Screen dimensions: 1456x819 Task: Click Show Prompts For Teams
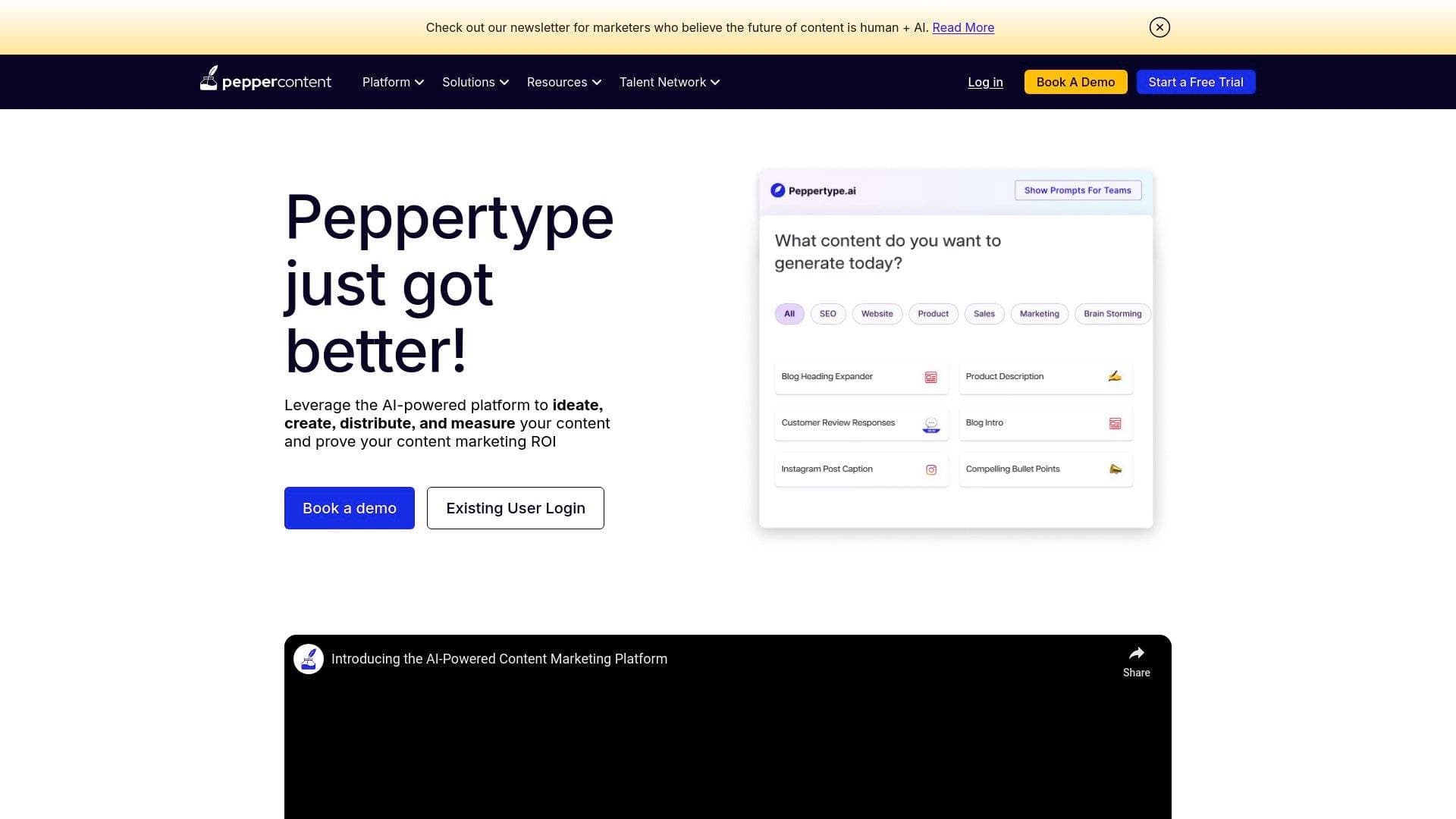click(x=1078, y=190)
